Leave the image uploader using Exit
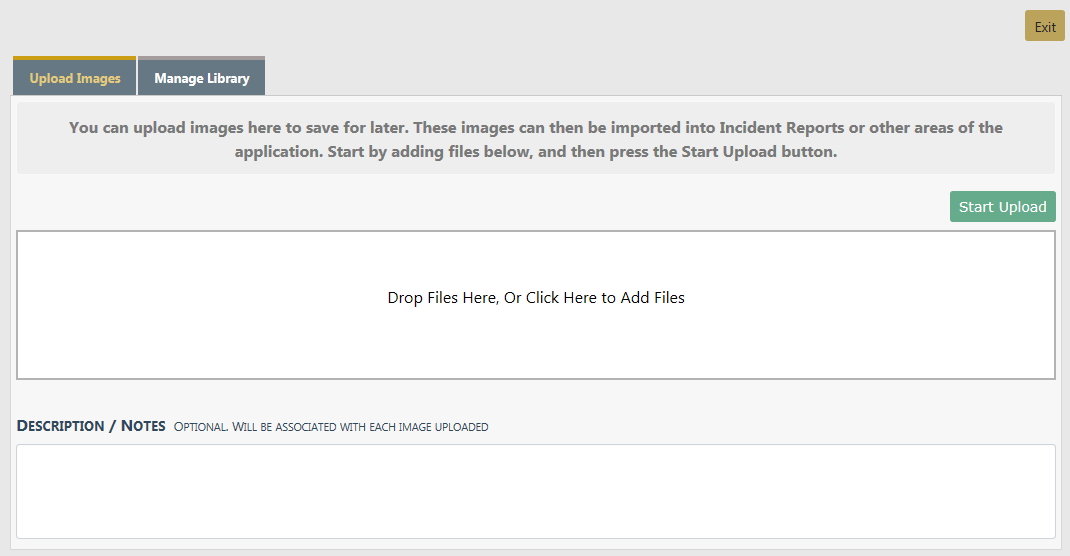The image size is (1070, 556). (x=1044, y=27)
